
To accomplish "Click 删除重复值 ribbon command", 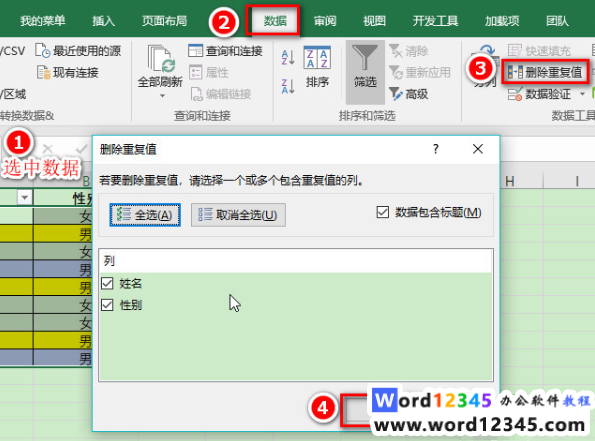I will 545,72.
